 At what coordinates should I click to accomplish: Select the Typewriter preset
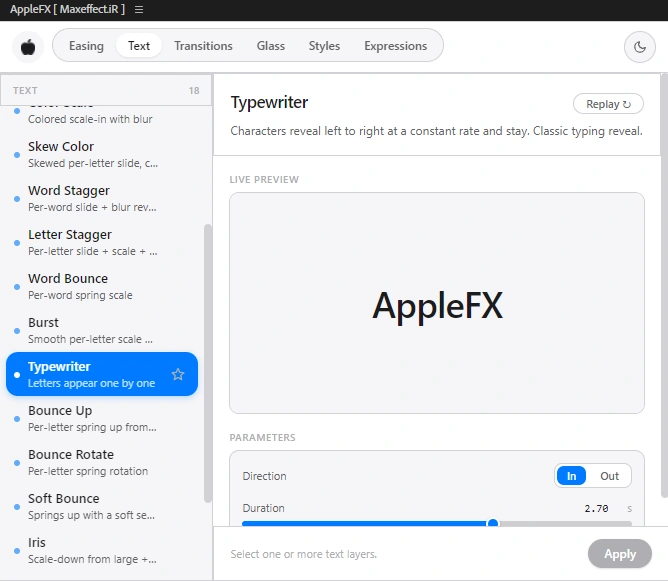point(102,374)
